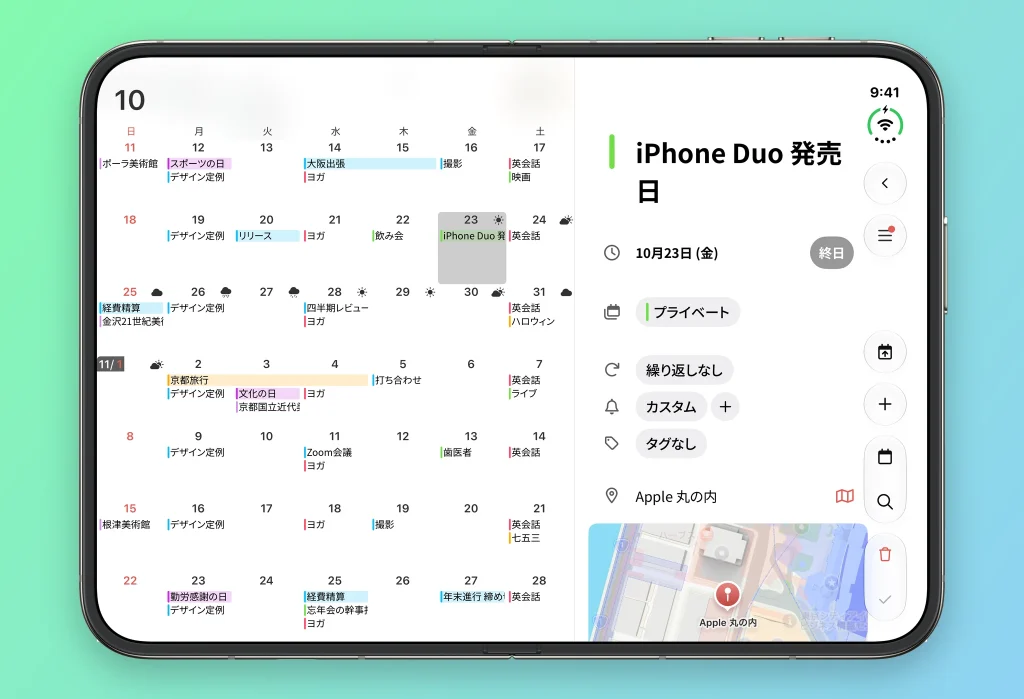Click the tag icon beside タグなし
Screen dimensions: 1024x699
point(612,444)
